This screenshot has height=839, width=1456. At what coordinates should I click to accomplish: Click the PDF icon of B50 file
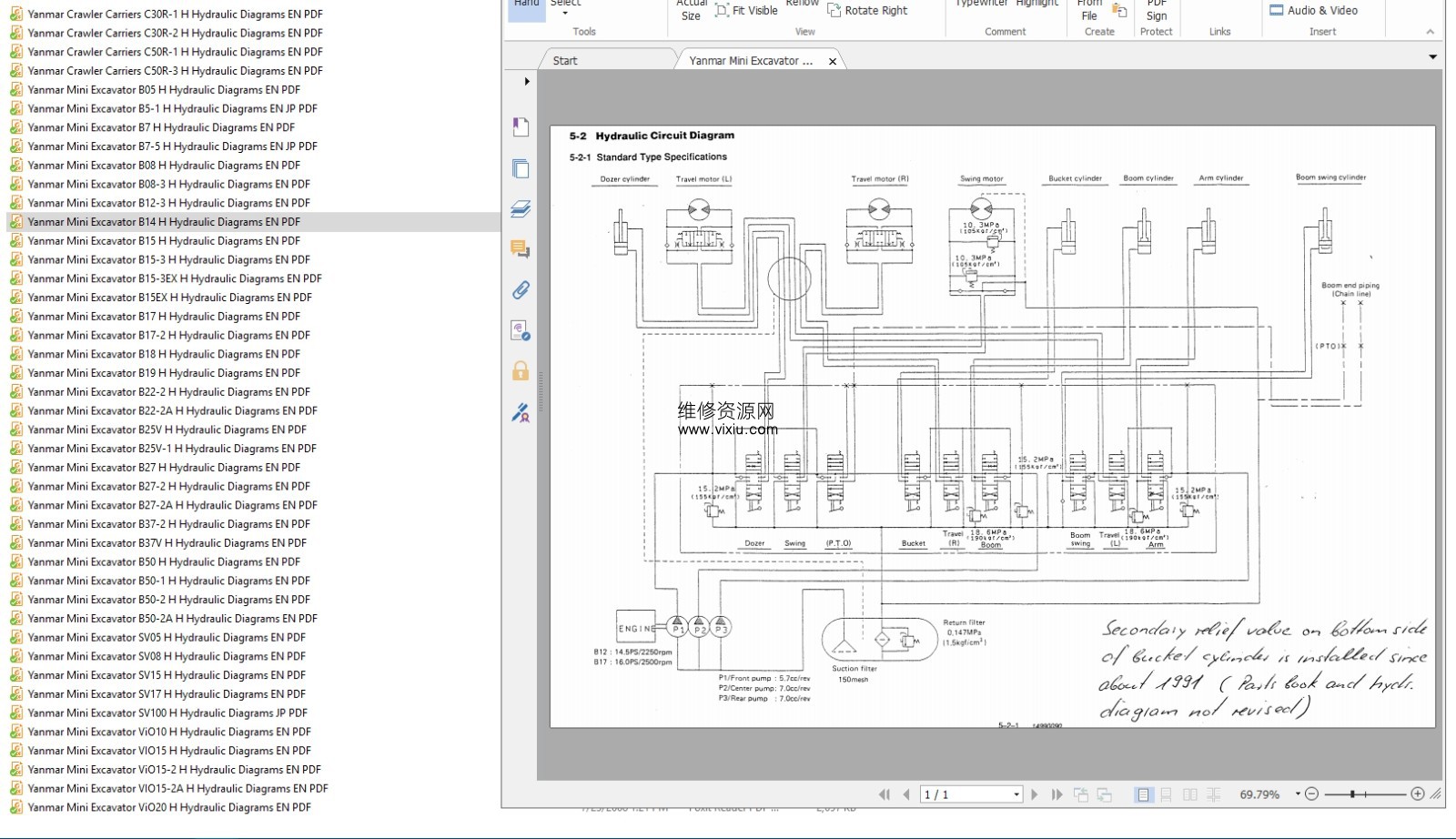point(16,562)
